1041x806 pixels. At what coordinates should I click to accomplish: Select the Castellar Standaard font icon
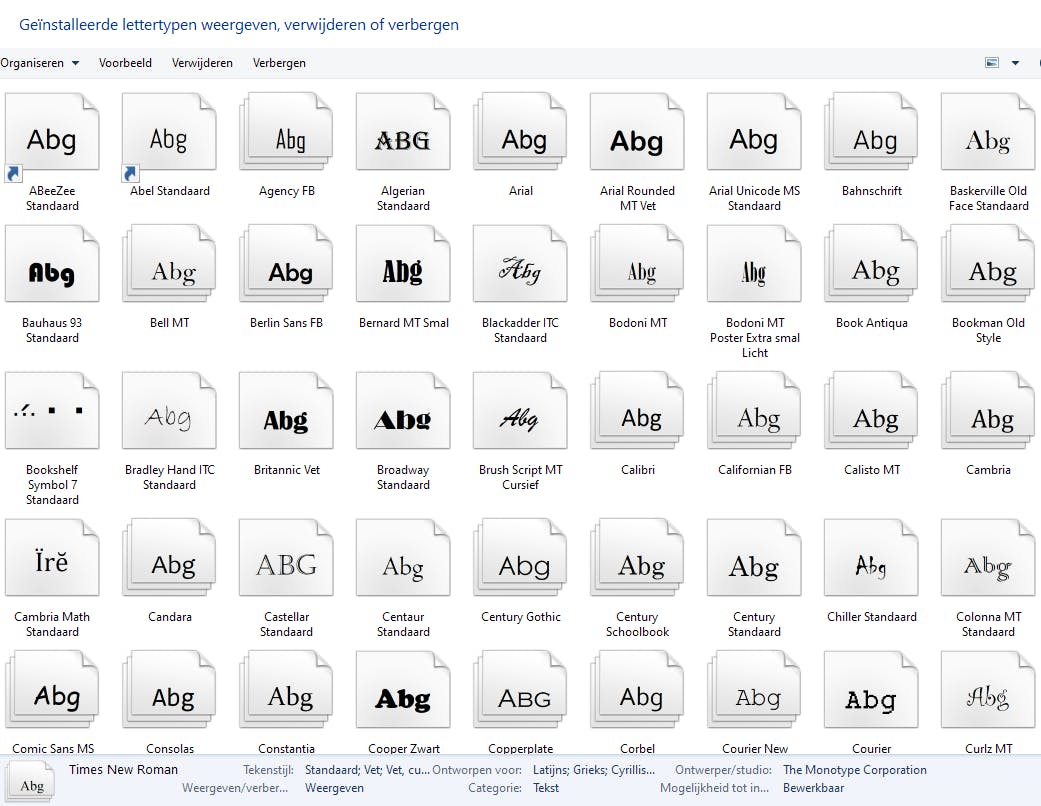coord(286,558)
